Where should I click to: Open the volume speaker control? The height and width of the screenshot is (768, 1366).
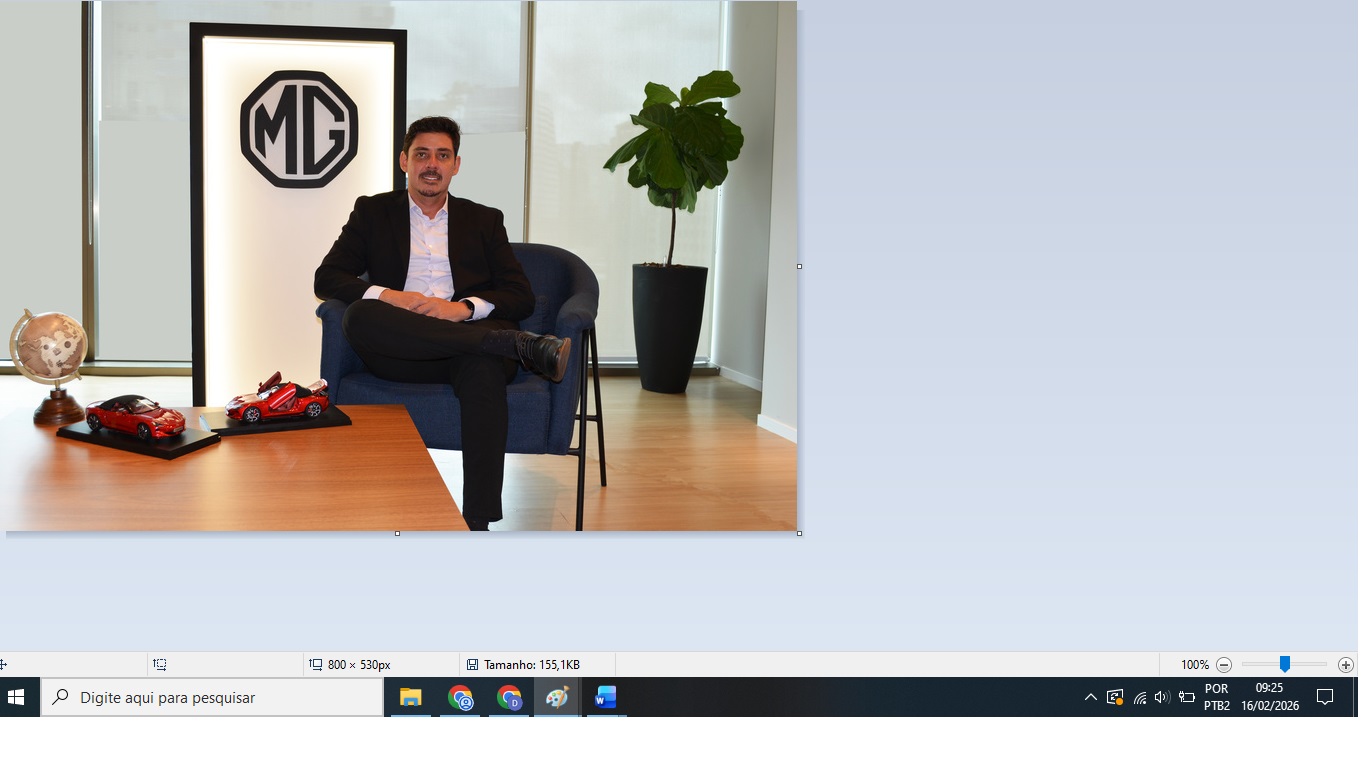tap(1162, 697)
